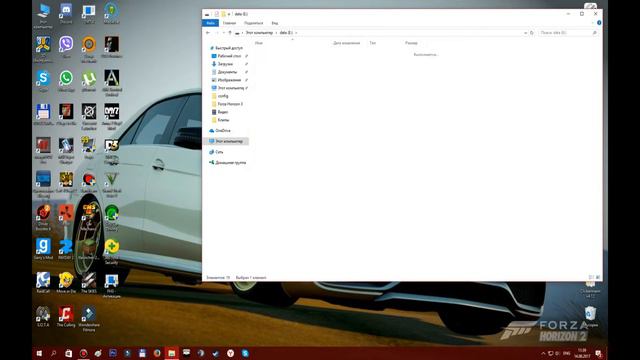Select Быстрый доступ in the navigation pane
This screenshot has height=360, width=640.
point(226,48)
